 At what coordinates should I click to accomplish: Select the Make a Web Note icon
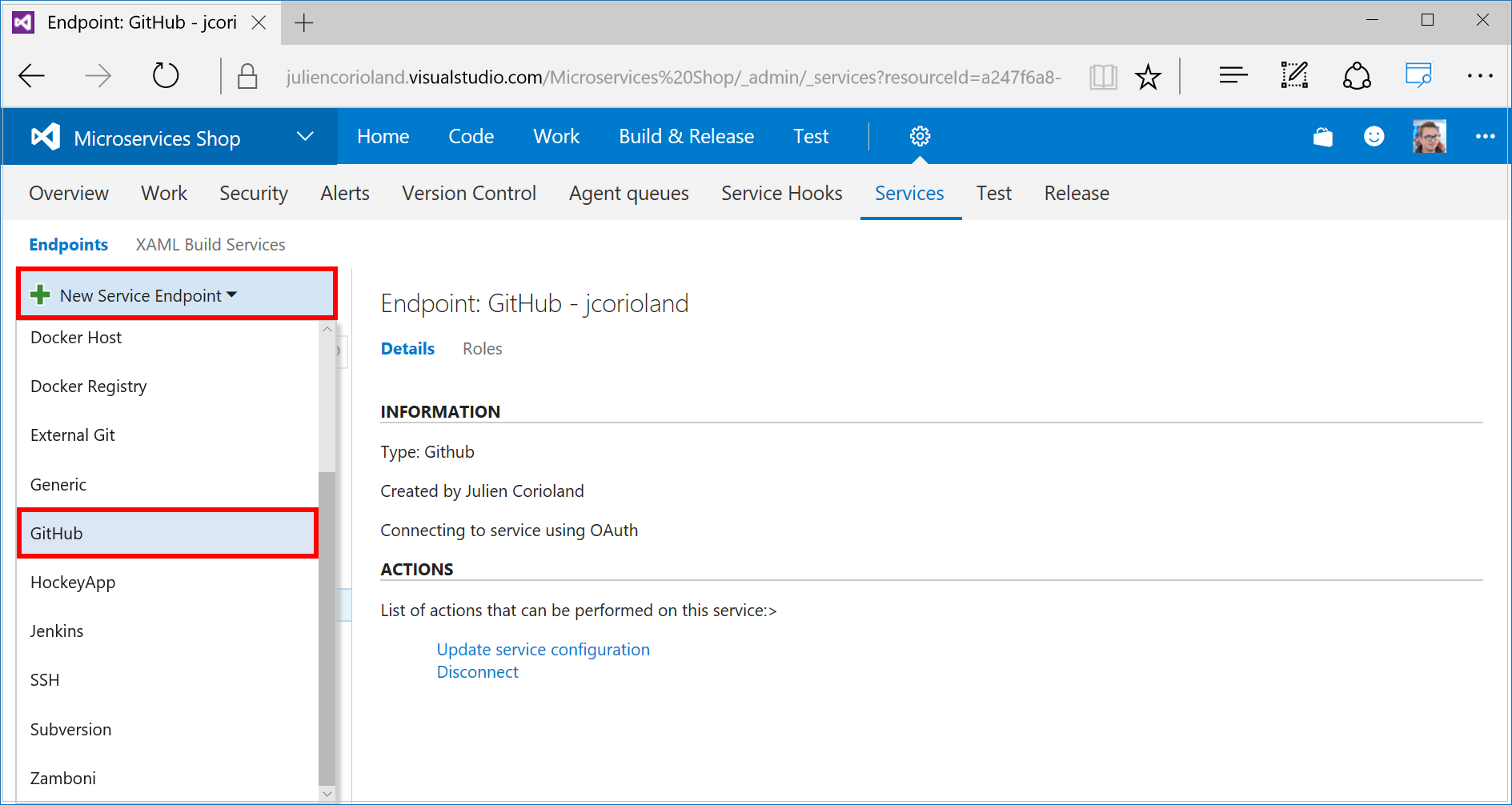(1293, 75)
